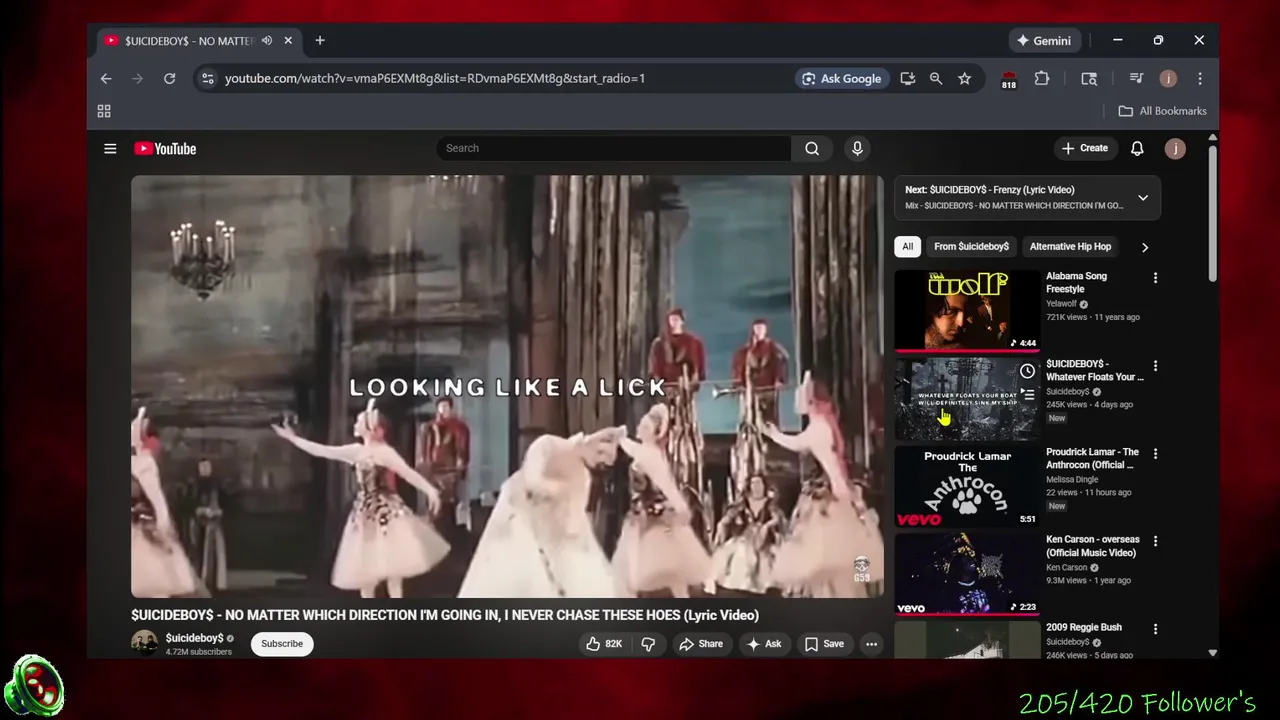Open options for Ken Carson overseas
1280x720 pixels.
click(1155, 541)
